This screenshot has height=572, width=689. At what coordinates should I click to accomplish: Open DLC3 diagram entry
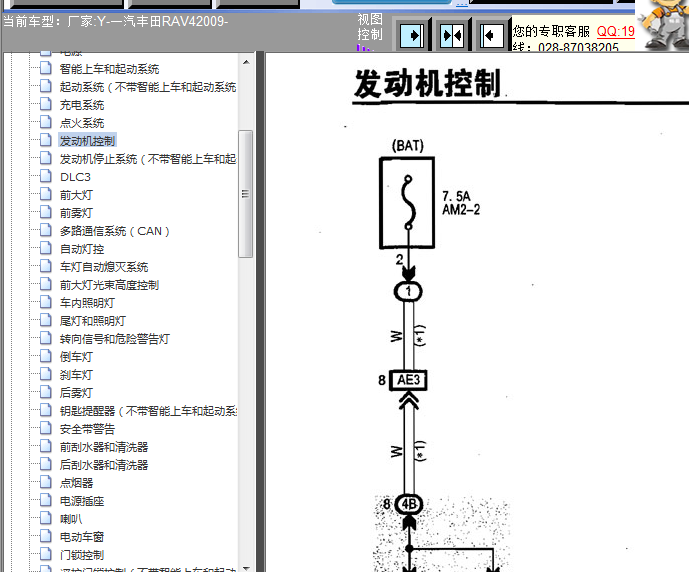tap(75, 177)
